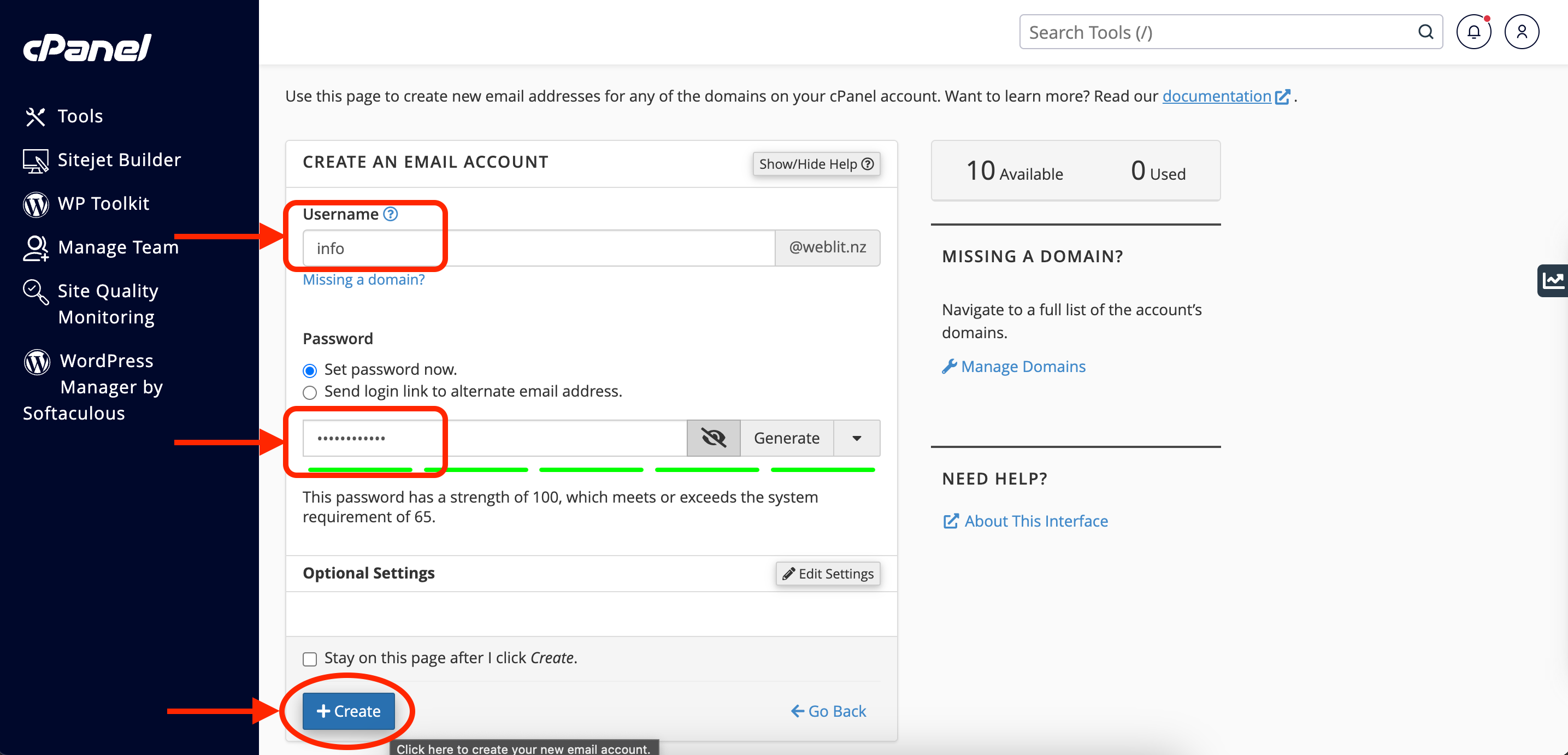The height and width of the screenshot is (755, 1568).
Task: Click the Username input field containing info
Action: (539, 248)
